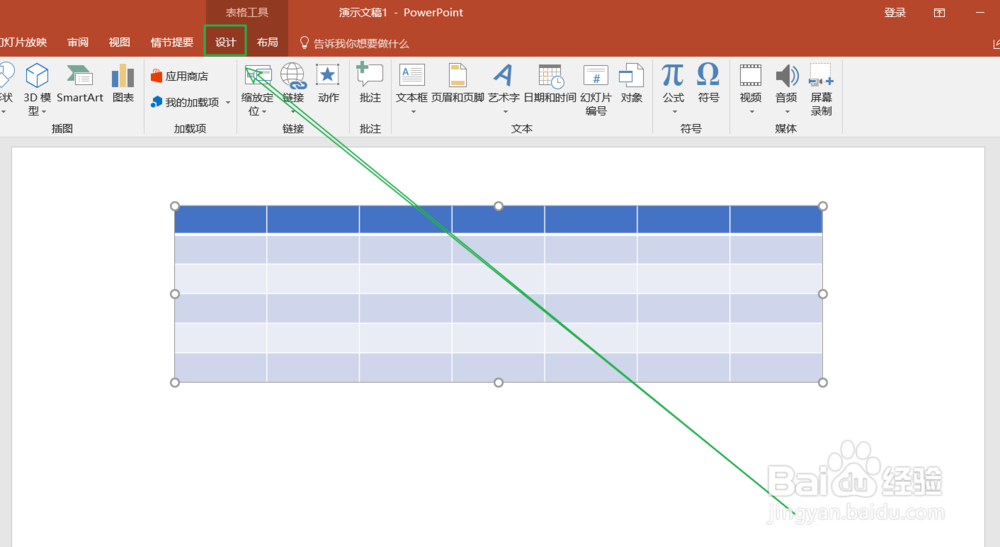Switch to the View (视图) tab
The image size is (1000, 547).
point(119,42)
